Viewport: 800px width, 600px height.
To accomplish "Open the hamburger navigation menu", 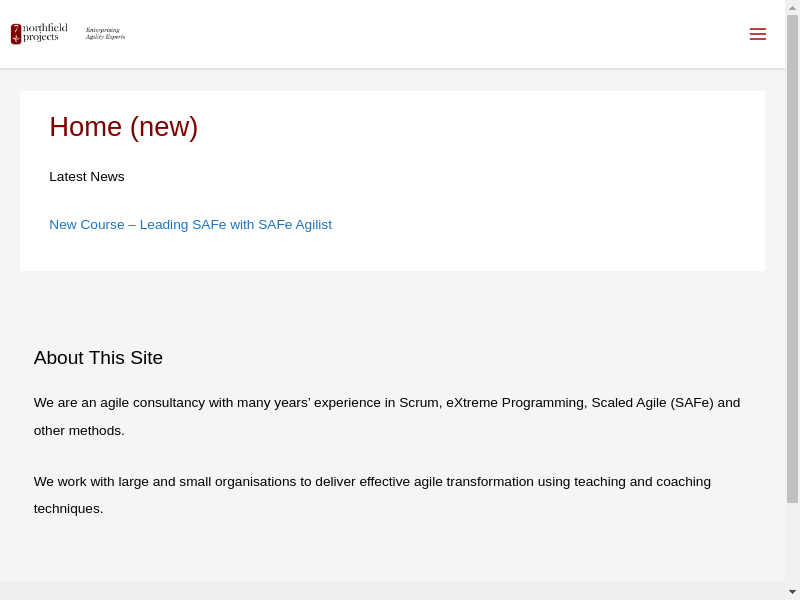I will (757, 34).
